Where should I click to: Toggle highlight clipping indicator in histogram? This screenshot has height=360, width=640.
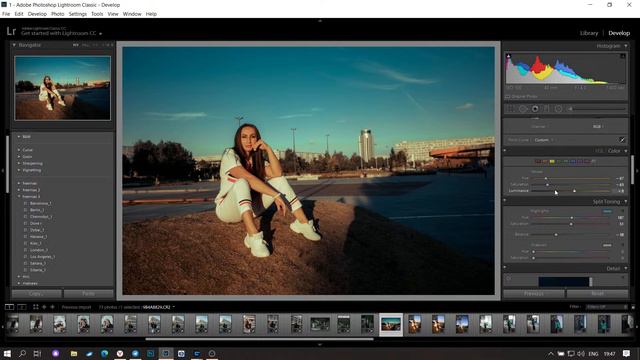click(623, 56)
